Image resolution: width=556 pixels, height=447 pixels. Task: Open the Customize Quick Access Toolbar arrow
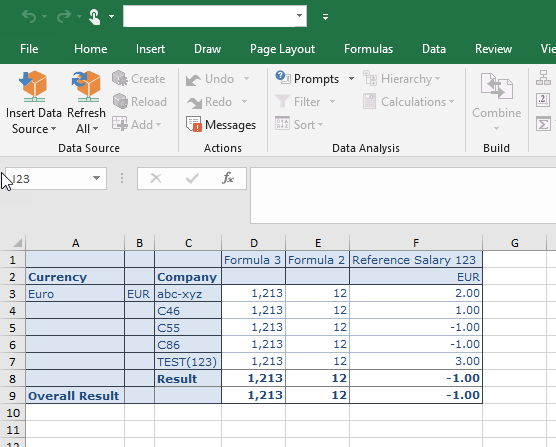[326, 17]
